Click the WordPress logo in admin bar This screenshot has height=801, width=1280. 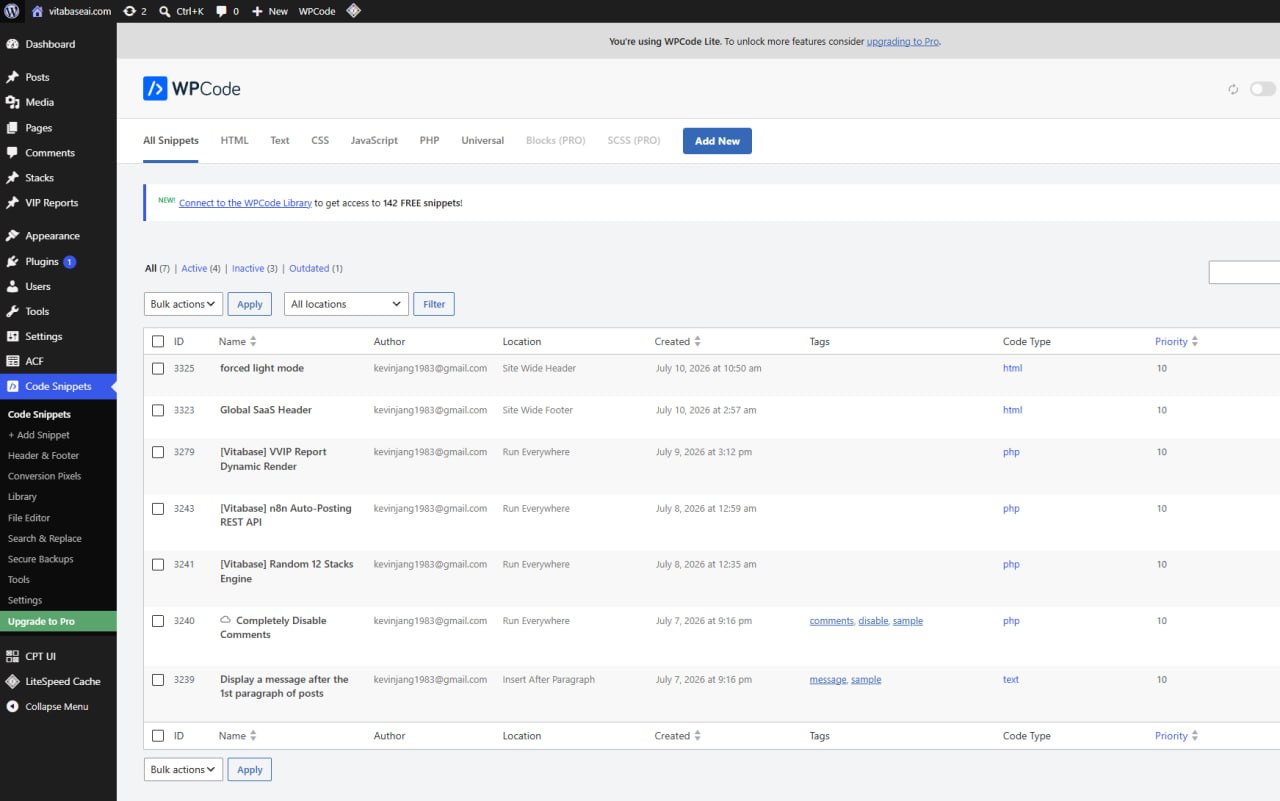(x=11, y=11)
